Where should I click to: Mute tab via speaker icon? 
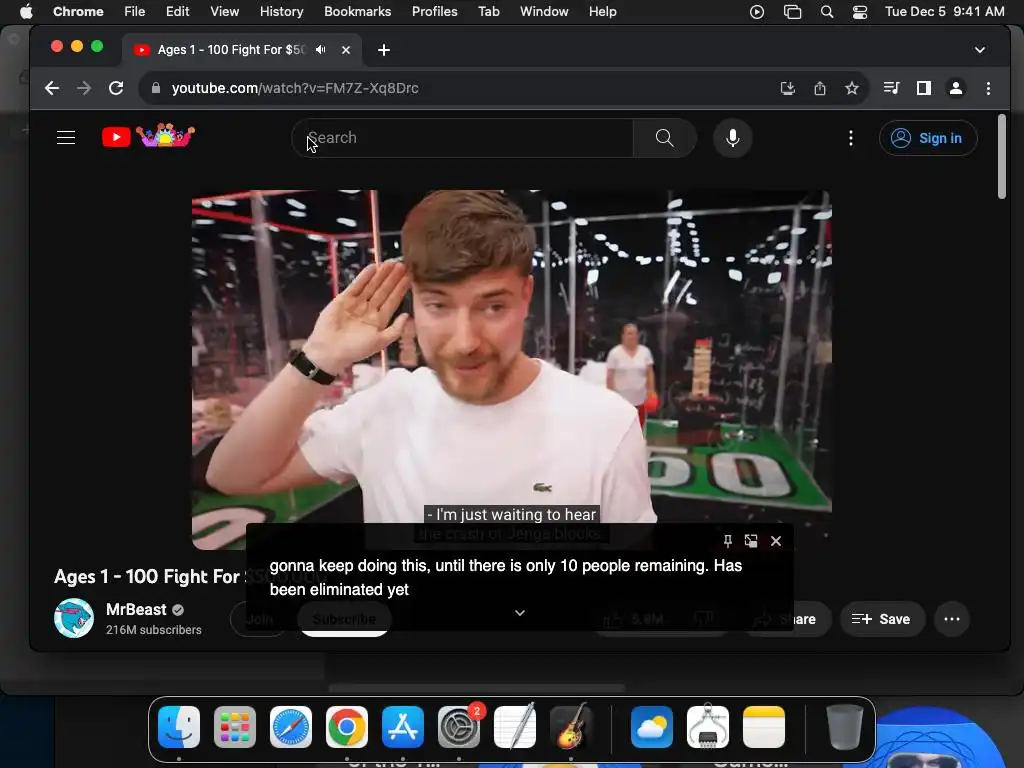pyautogui.click(x=321, y=50)
